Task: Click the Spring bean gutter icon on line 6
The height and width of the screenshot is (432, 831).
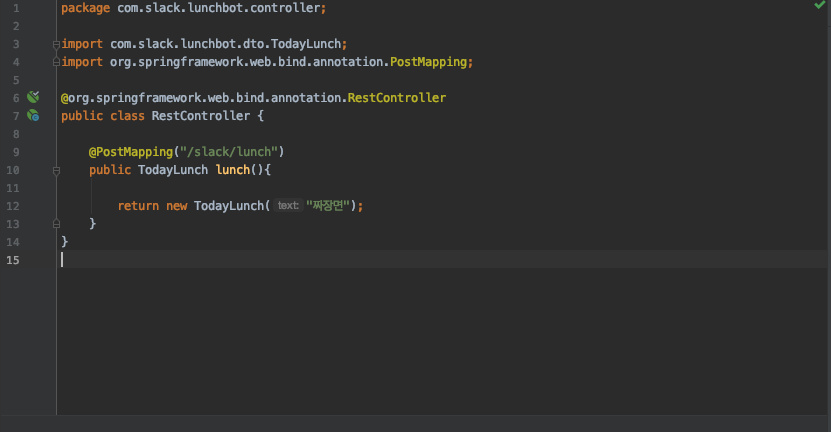Action: [x=33, y=97]
